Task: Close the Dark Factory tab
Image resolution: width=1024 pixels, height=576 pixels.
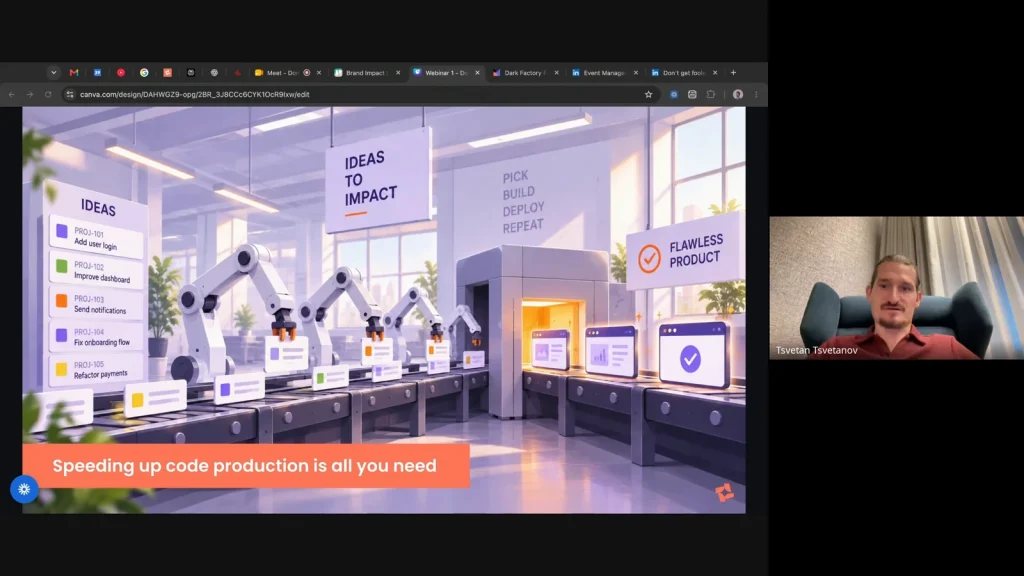Action: [556, 72]
